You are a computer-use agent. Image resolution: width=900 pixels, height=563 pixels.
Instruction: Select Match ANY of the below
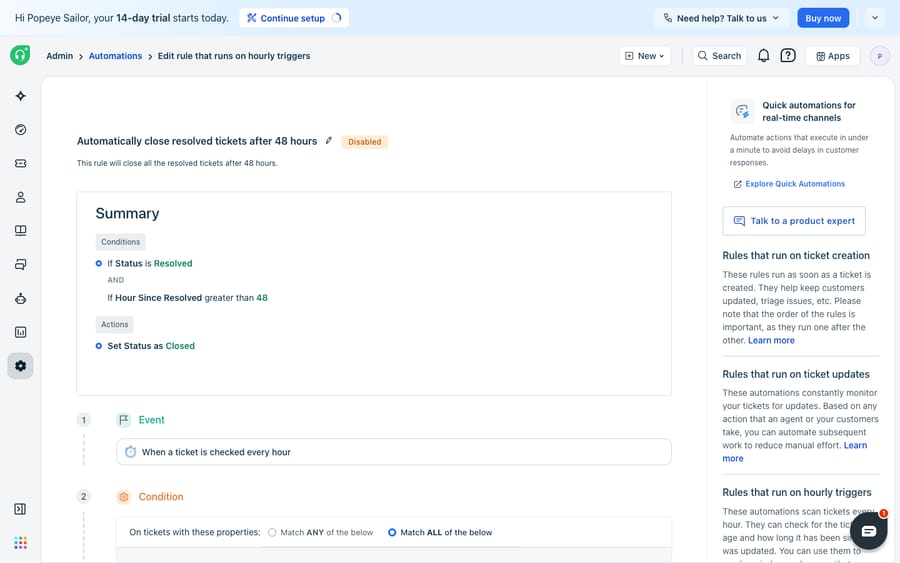click(x=320, y=533)
